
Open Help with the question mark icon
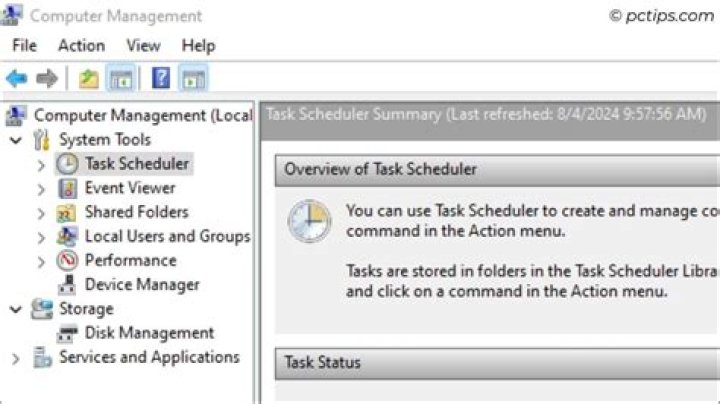[x=161, y=78]
